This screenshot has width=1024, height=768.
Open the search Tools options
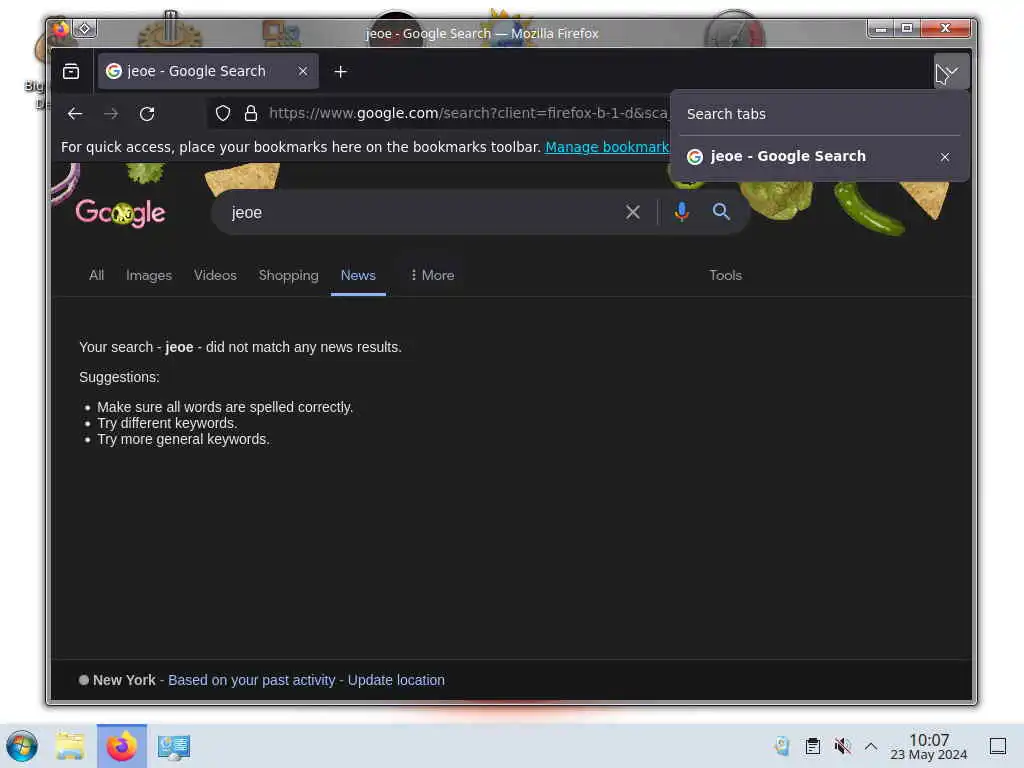click(726, 275)
